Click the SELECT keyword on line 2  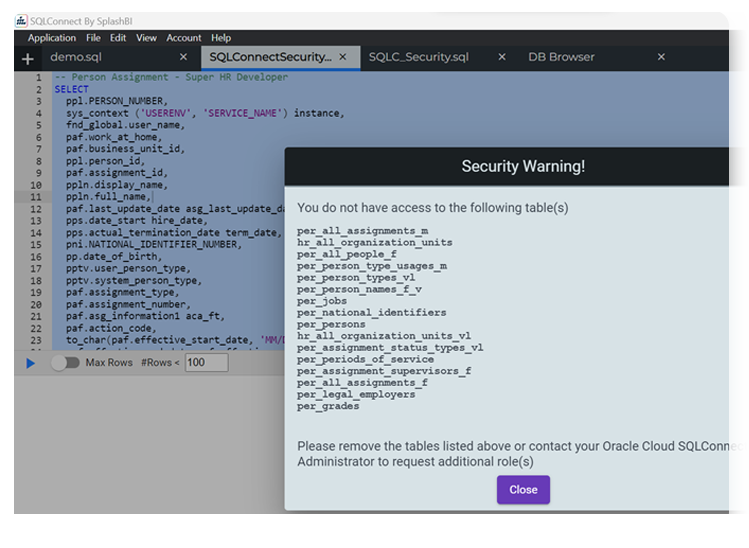72,89
